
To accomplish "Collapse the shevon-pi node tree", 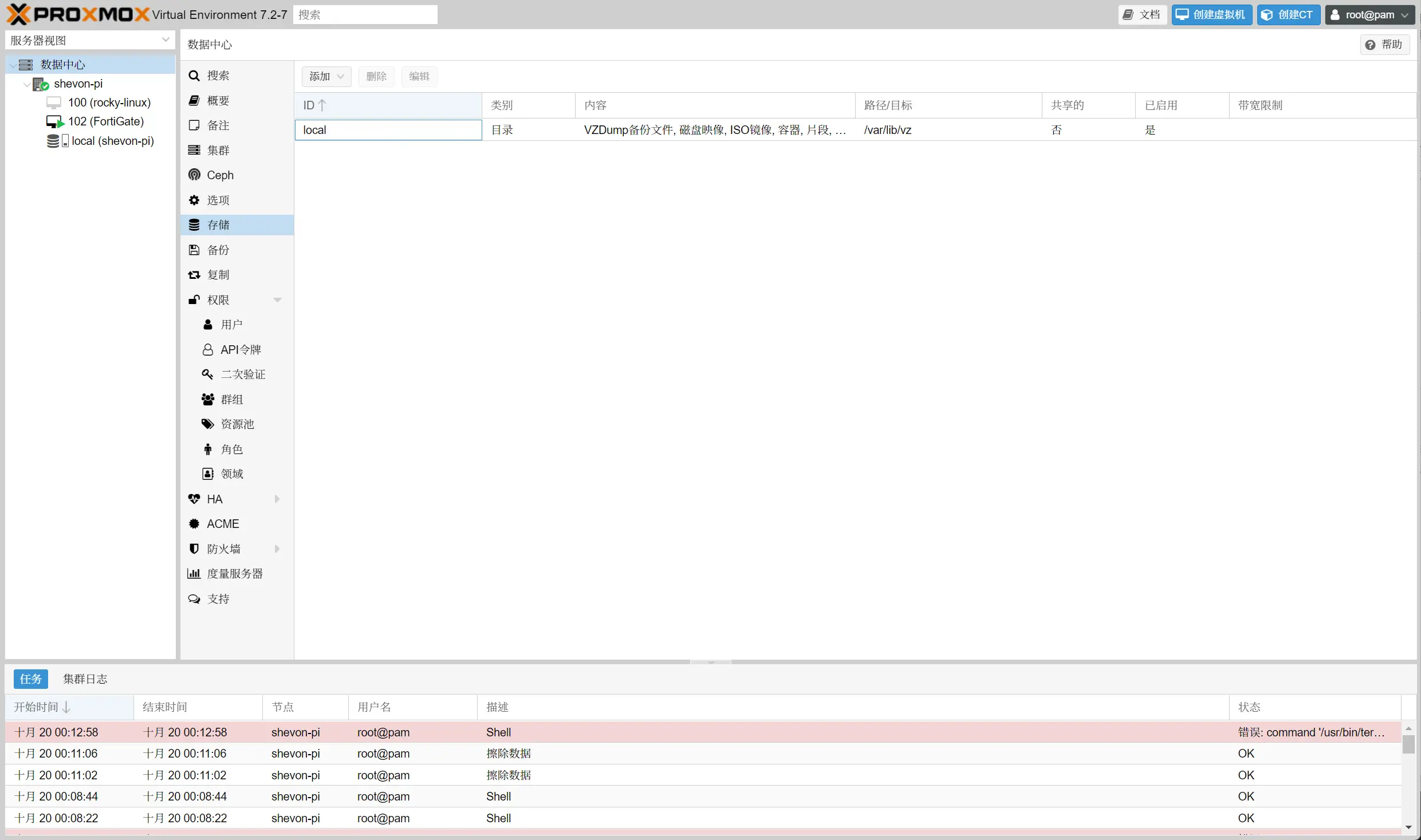I will [x=26, y=84].
